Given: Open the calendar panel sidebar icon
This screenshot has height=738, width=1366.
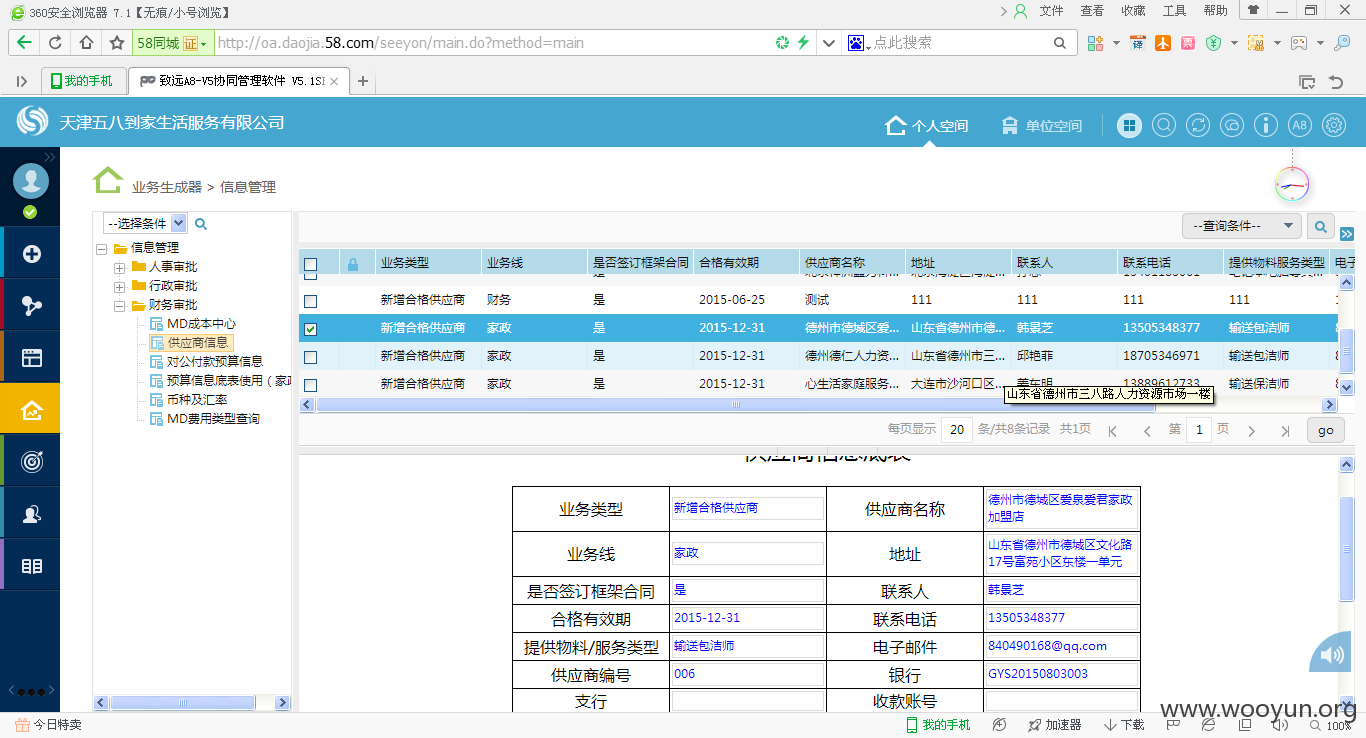Looking at the screenshot, I should 31,358.
